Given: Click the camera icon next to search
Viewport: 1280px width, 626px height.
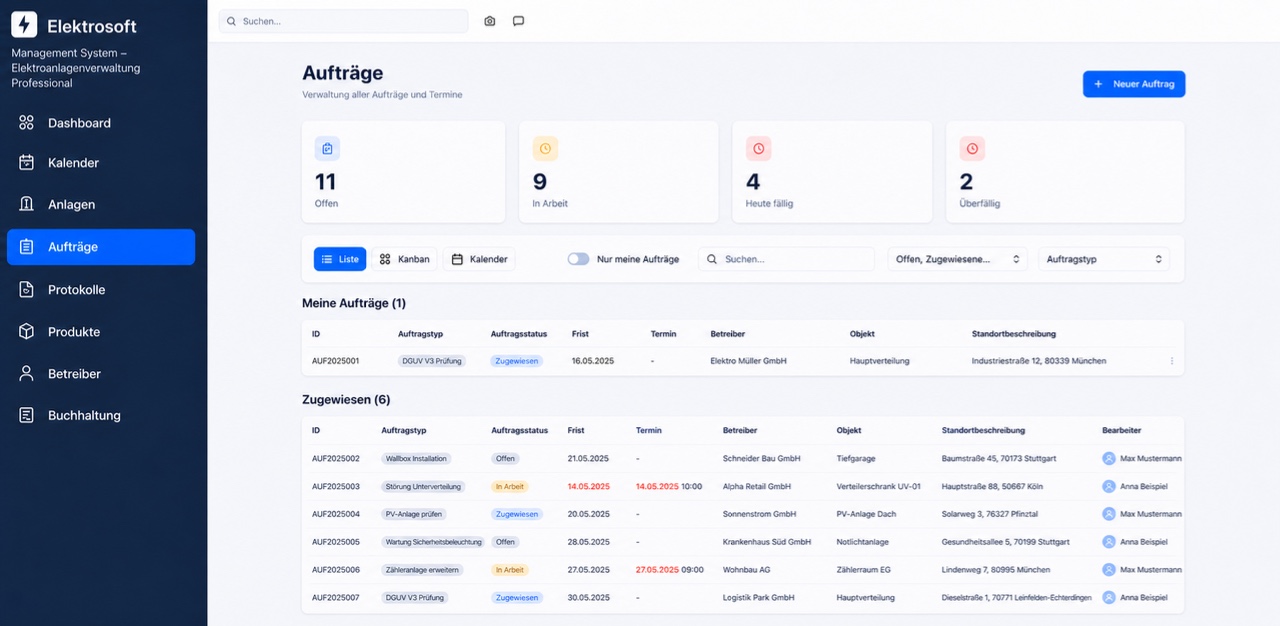Looking at the screenshot, I should point(490,21).
